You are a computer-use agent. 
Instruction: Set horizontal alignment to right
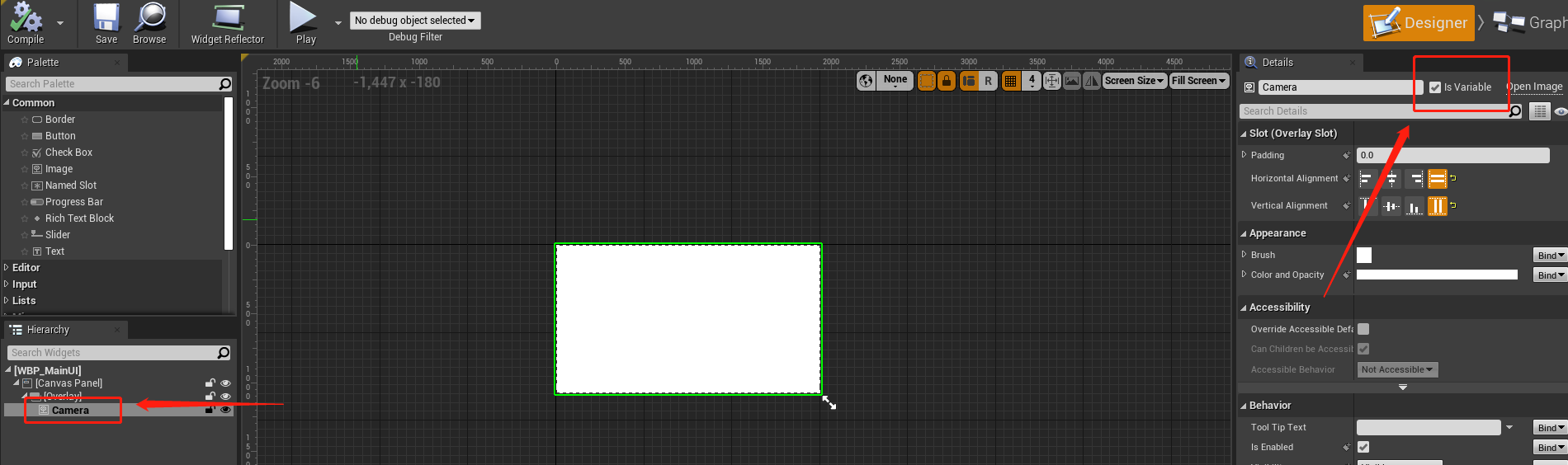tap(1415, 179)
